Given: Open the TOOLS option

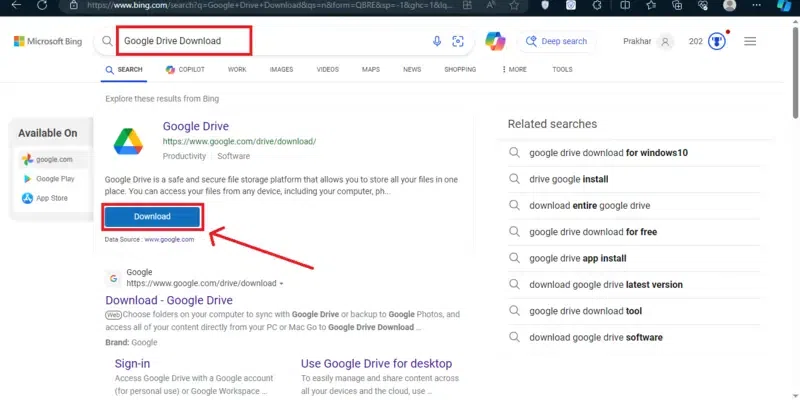Looking at the screenshot, I should (562, 70).
